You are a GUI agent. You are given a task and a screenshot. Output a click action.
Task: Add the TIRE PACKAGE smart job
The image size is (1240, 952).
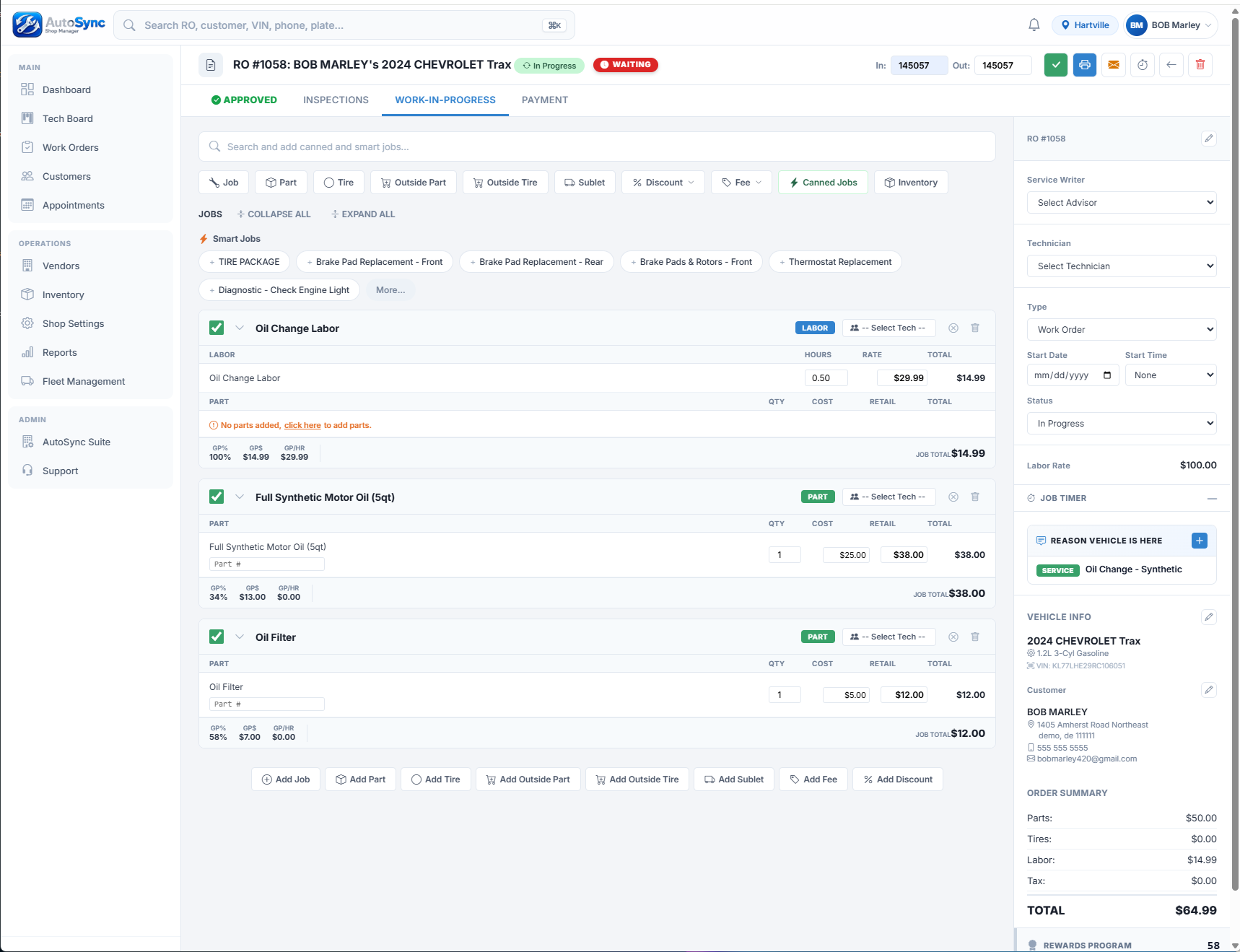point(244,262)
